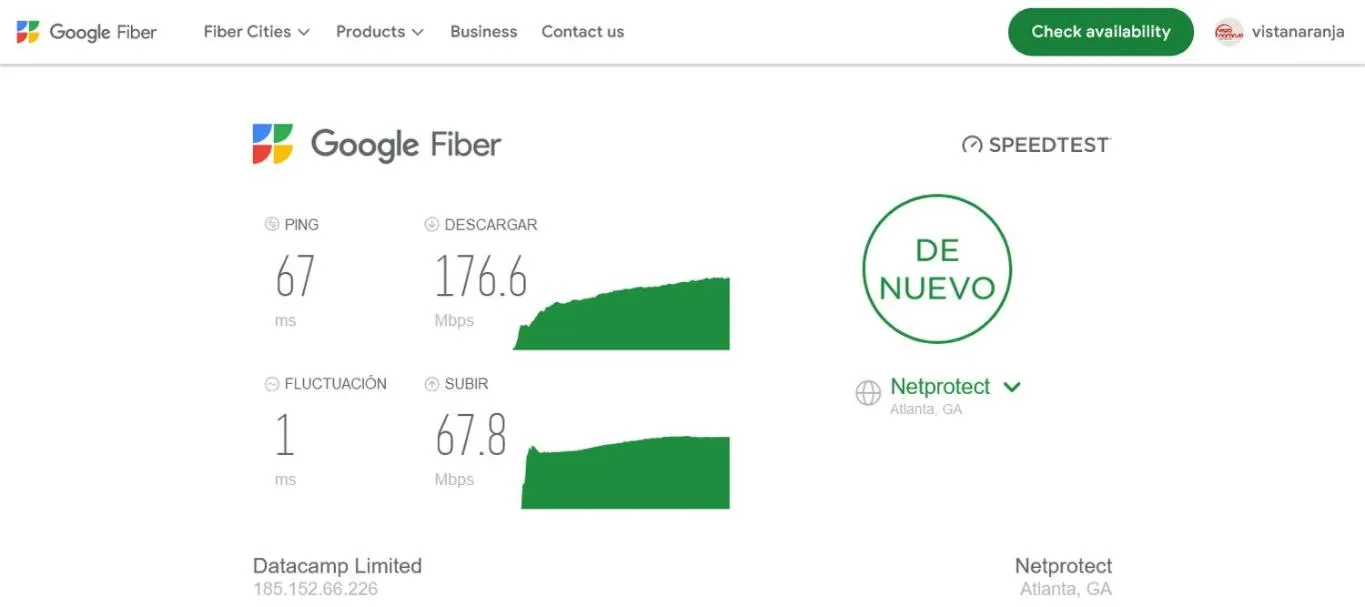
Task: Click the Google Fiber logo in navbar
Action: point(87,32)
